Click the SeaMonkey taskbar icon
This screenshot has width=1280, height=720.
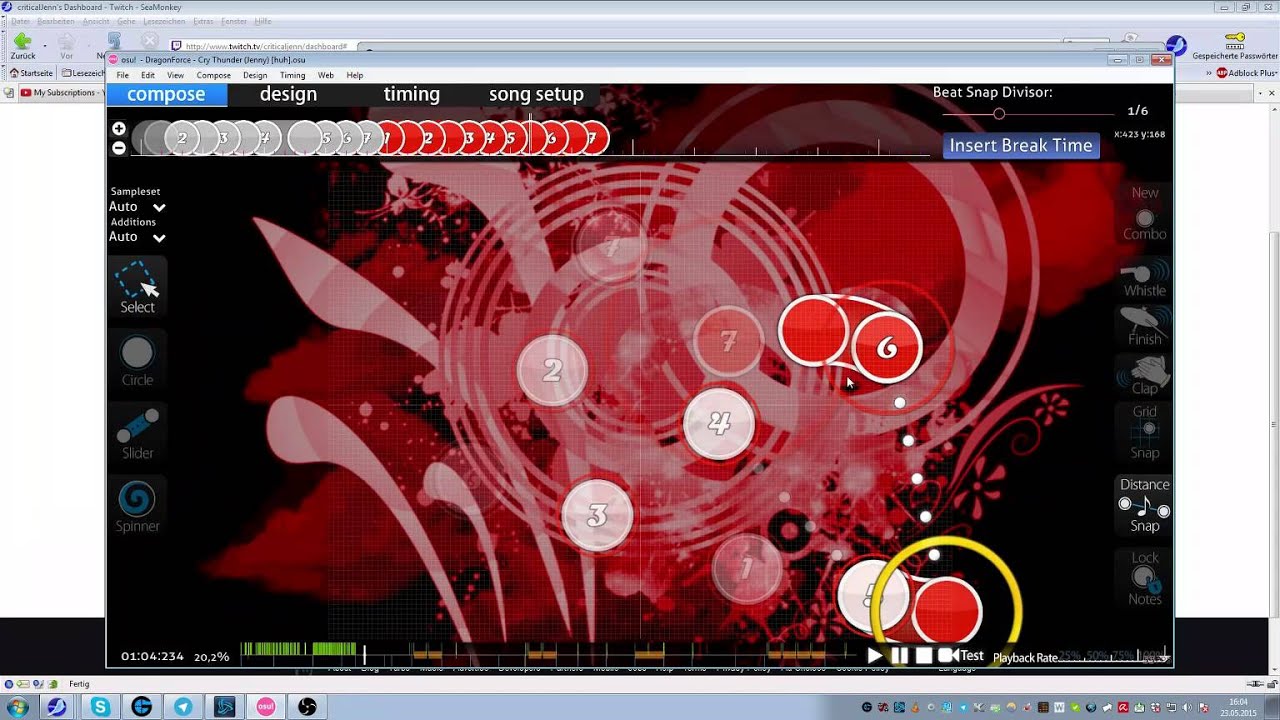point(57,707)
